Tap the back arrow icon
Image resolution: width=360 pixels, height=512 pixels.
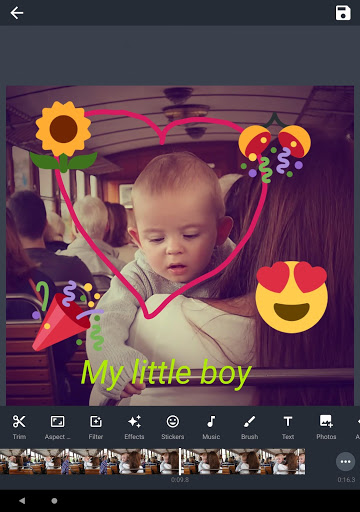pyautogui.click(x=17, y=13)
